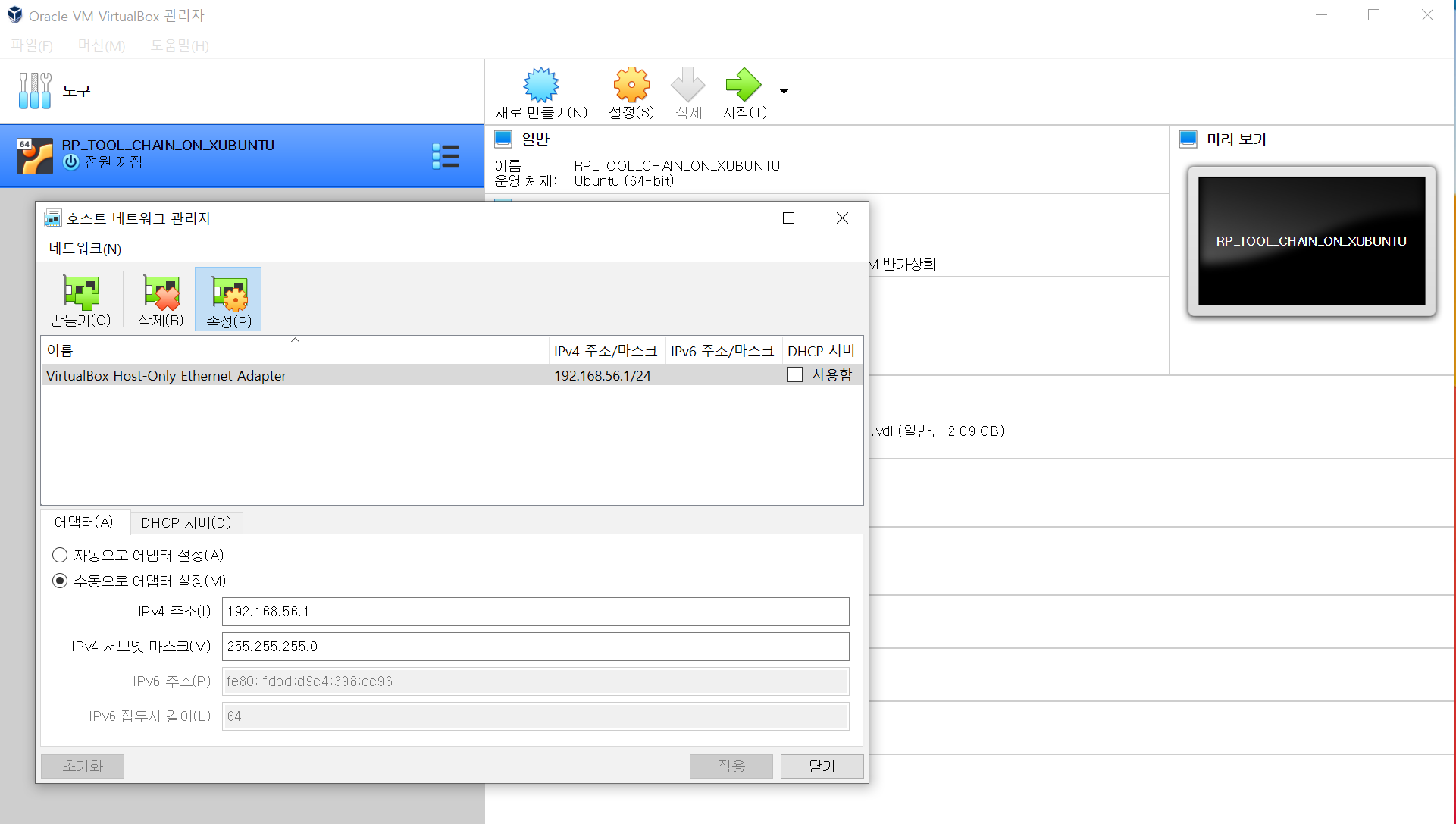This screenshot has width=1456, height=824.
Task: Open Network (네트워크) menu
Action: (85, 249)
